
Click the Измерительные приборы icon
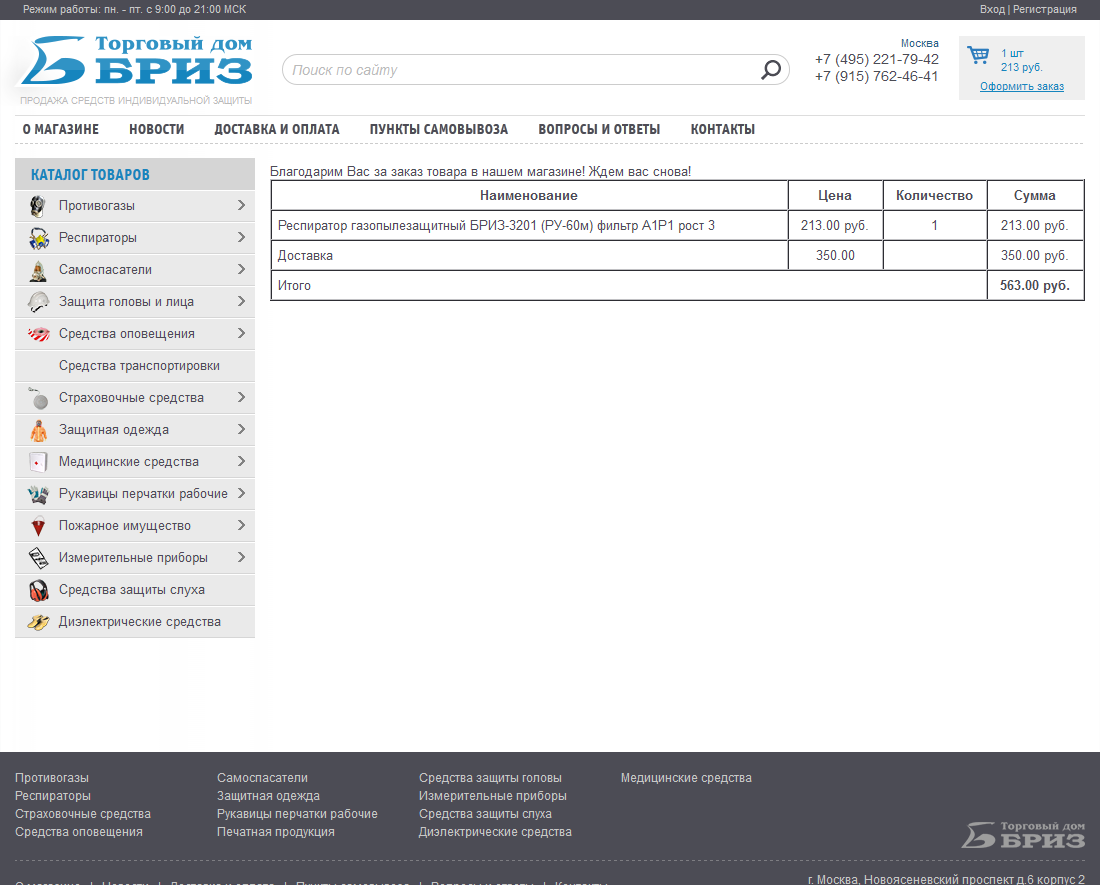(x=39, y=558)
